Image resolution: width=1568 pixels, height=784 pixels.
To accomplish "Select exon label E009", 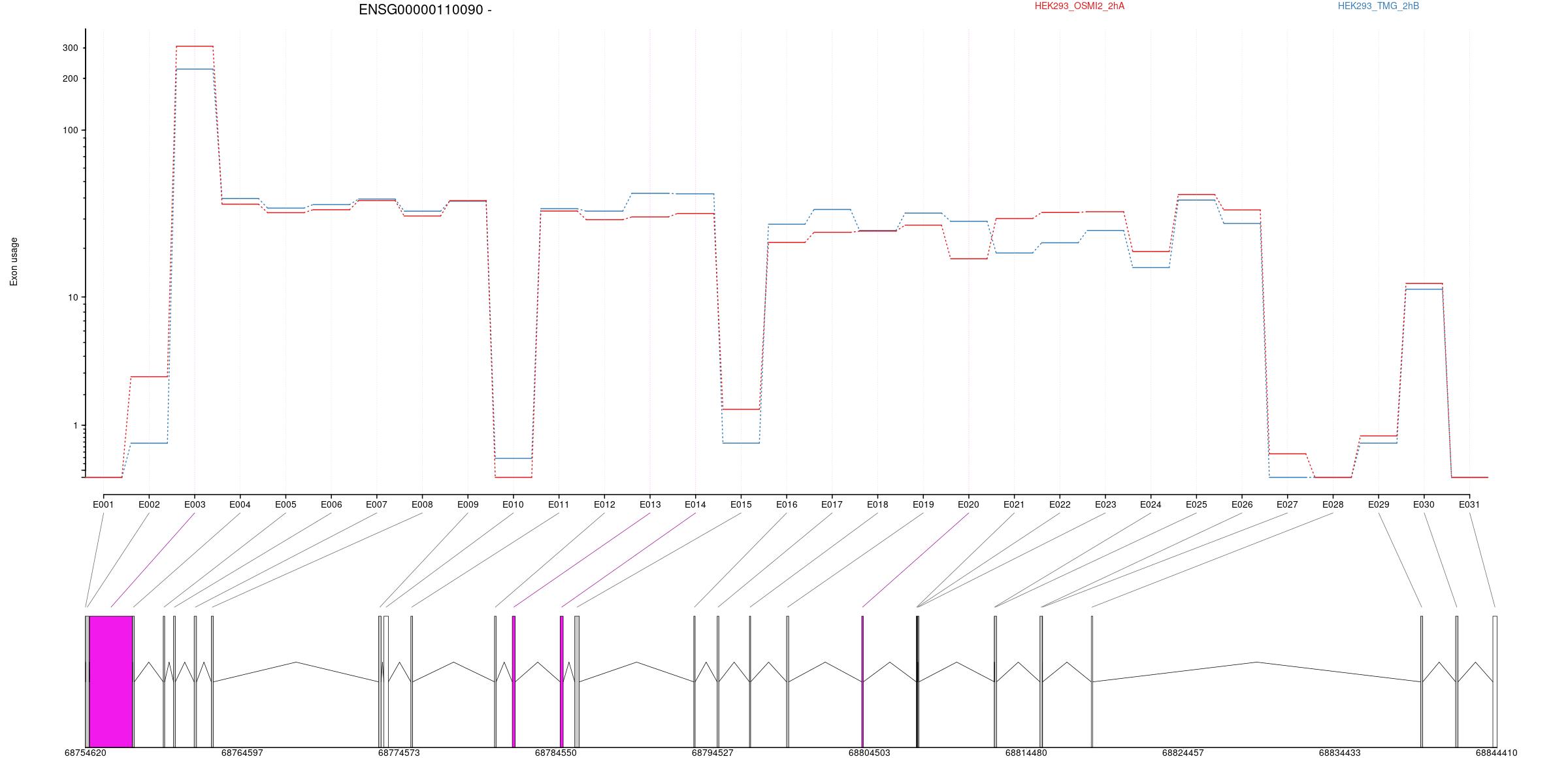I will (468, 504).
